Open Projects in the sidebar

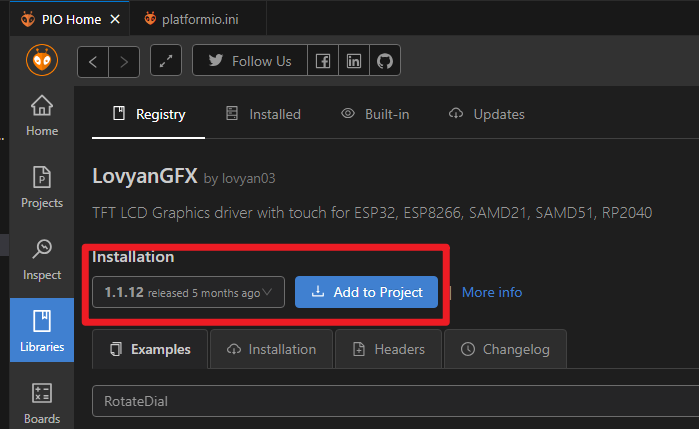(42, 187)
